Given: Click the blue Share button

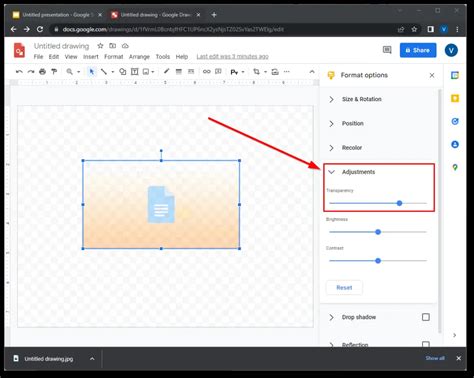Looking at the screenshot, I should pyautogui.click(x=418, y=50).
